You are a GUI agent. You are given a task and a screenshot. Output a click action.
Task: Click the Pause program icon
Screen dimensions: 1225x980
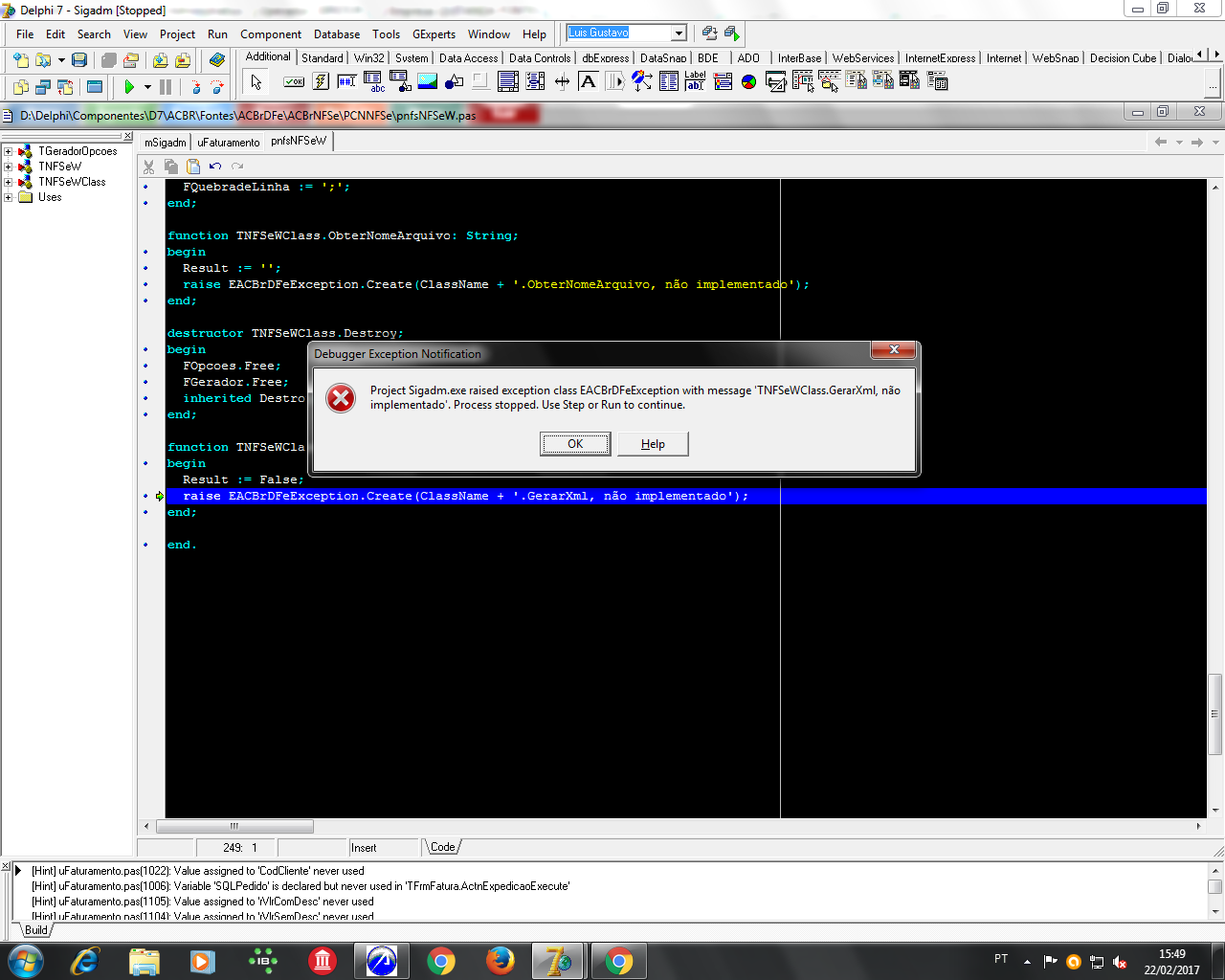click(166, 87)
